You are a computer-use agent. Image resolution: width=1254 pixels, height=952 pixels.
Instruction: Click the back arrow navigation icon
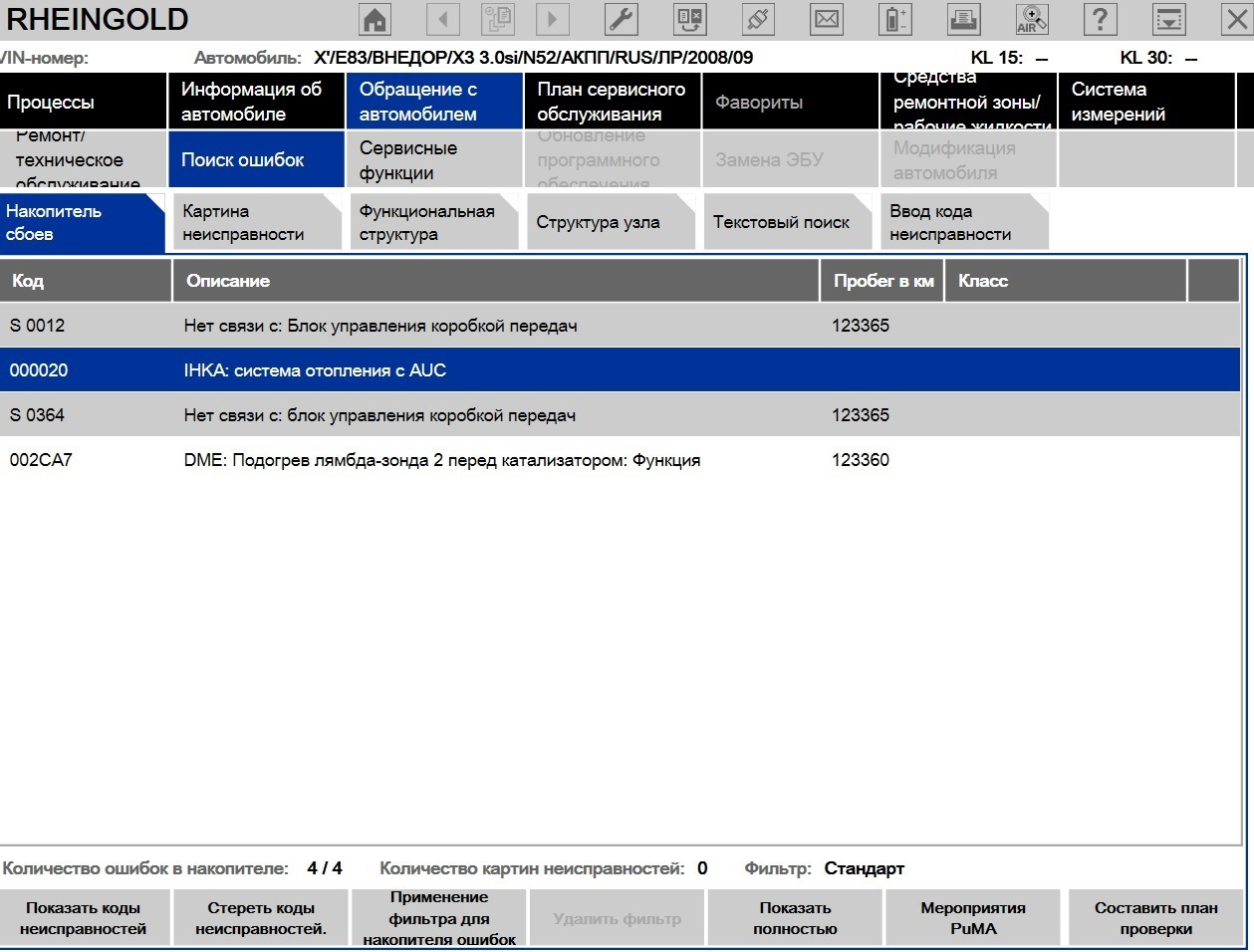tap(443, 19)
